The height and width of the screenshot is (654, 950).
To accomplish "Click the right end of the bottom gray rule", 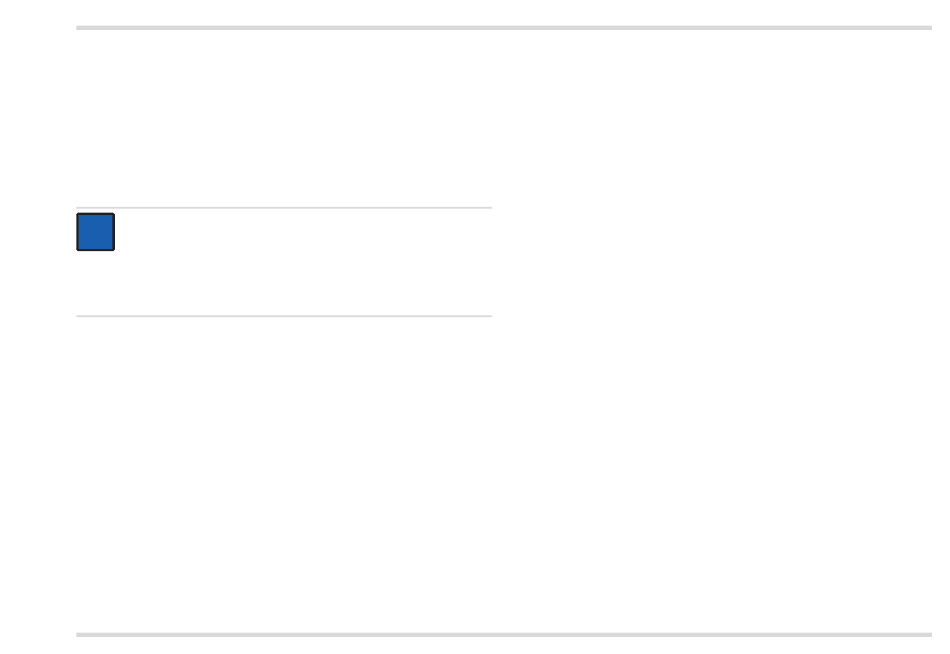I will (928, 635).
